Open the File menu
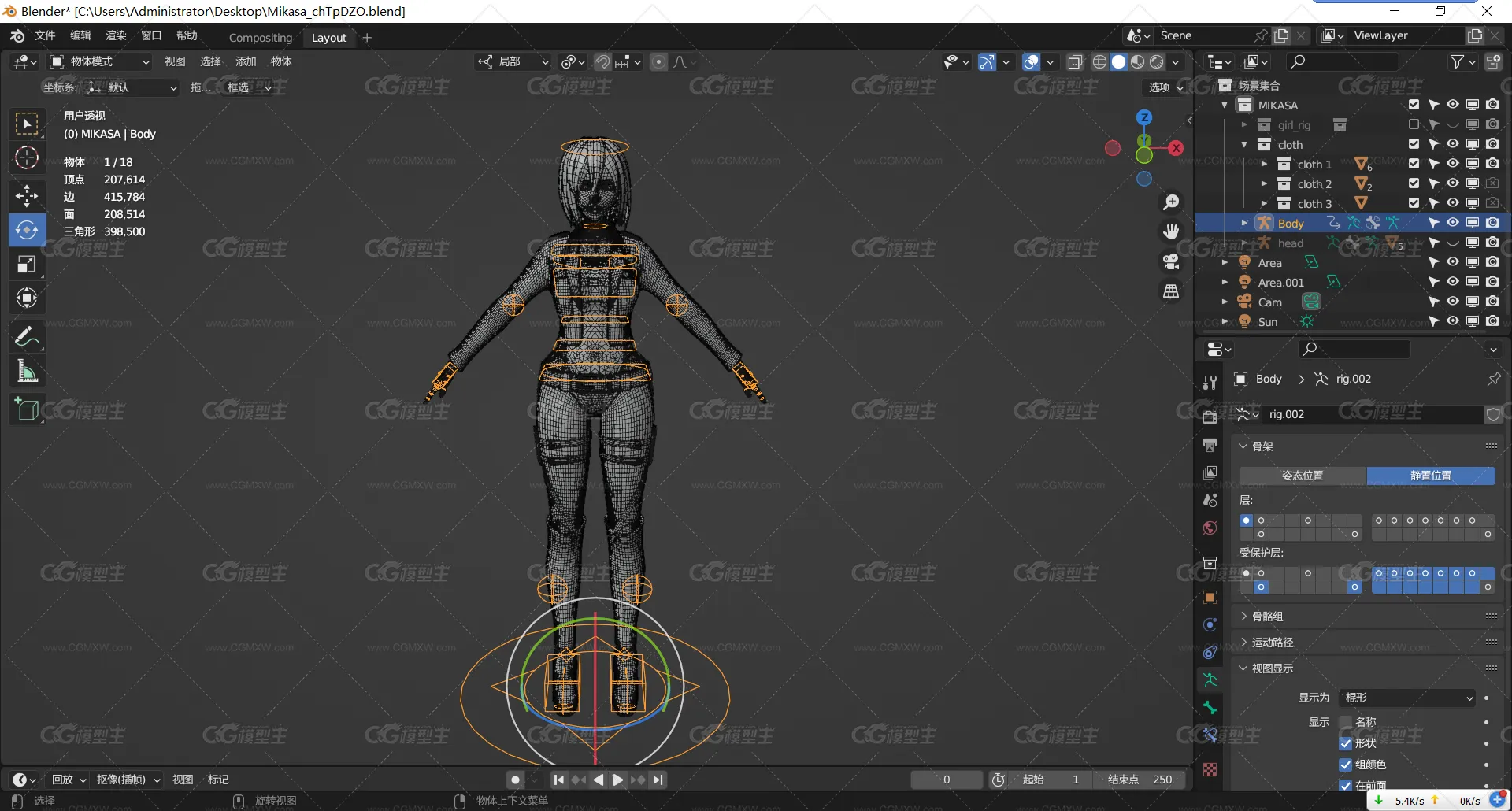 point(45,36)
